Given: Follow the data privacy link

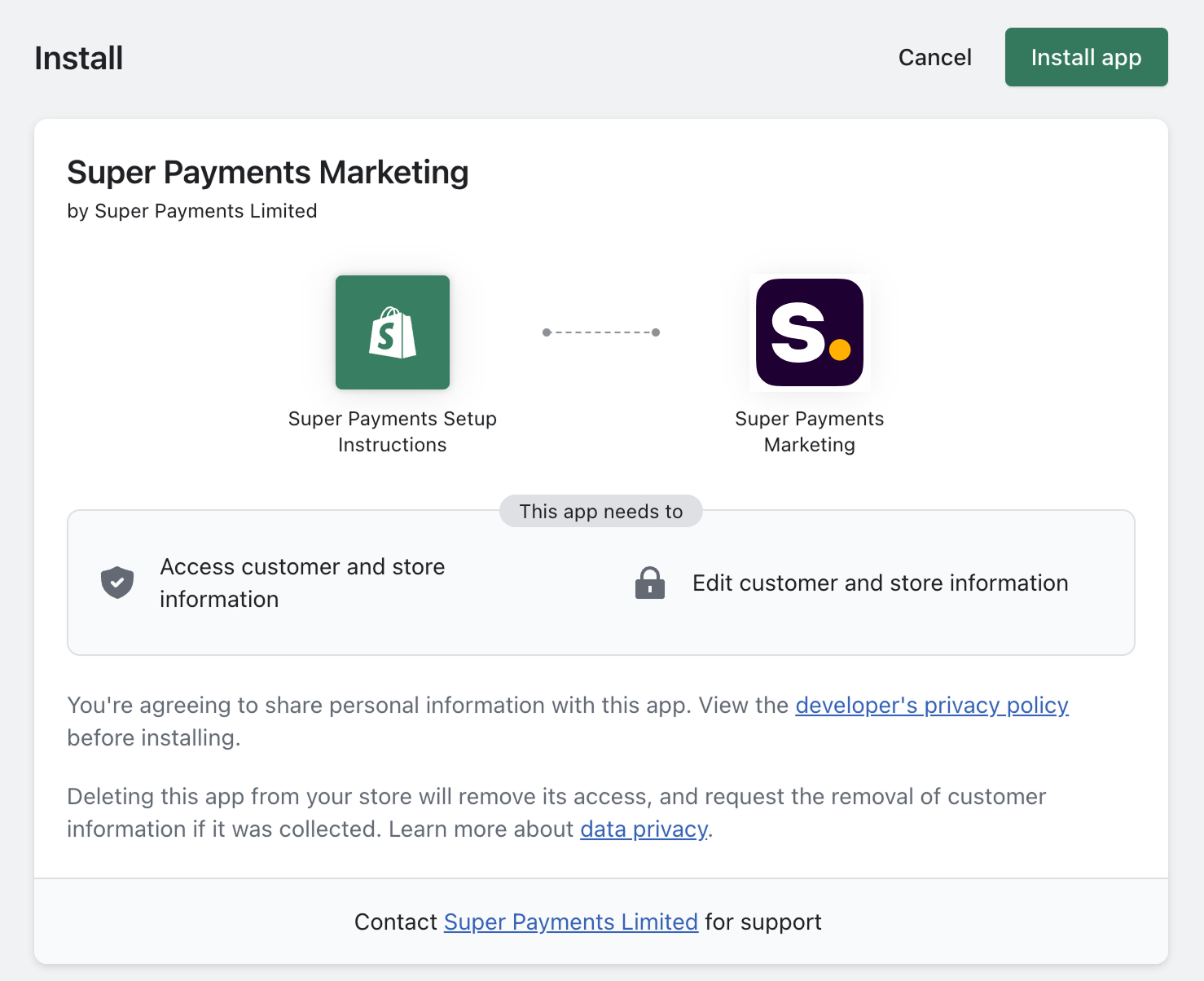Looking at the screenshot, I should pos(644,829).
